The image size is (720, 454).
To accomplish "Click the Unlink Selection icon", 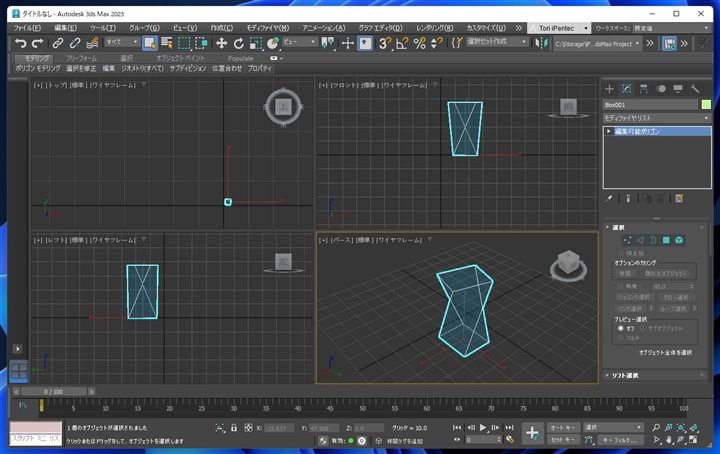I will coord(75,44).
